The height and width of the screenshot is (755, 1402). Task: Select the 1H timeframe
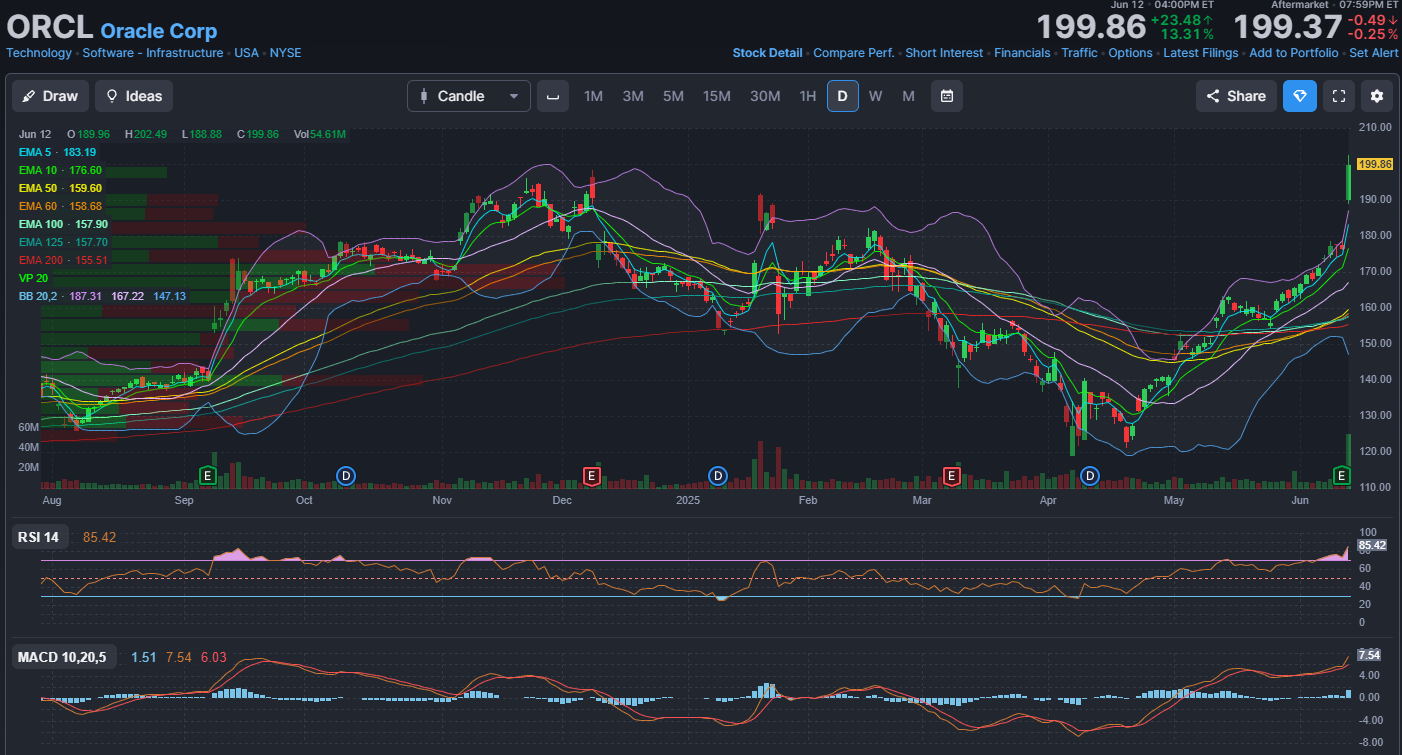[x=807, y=96]
